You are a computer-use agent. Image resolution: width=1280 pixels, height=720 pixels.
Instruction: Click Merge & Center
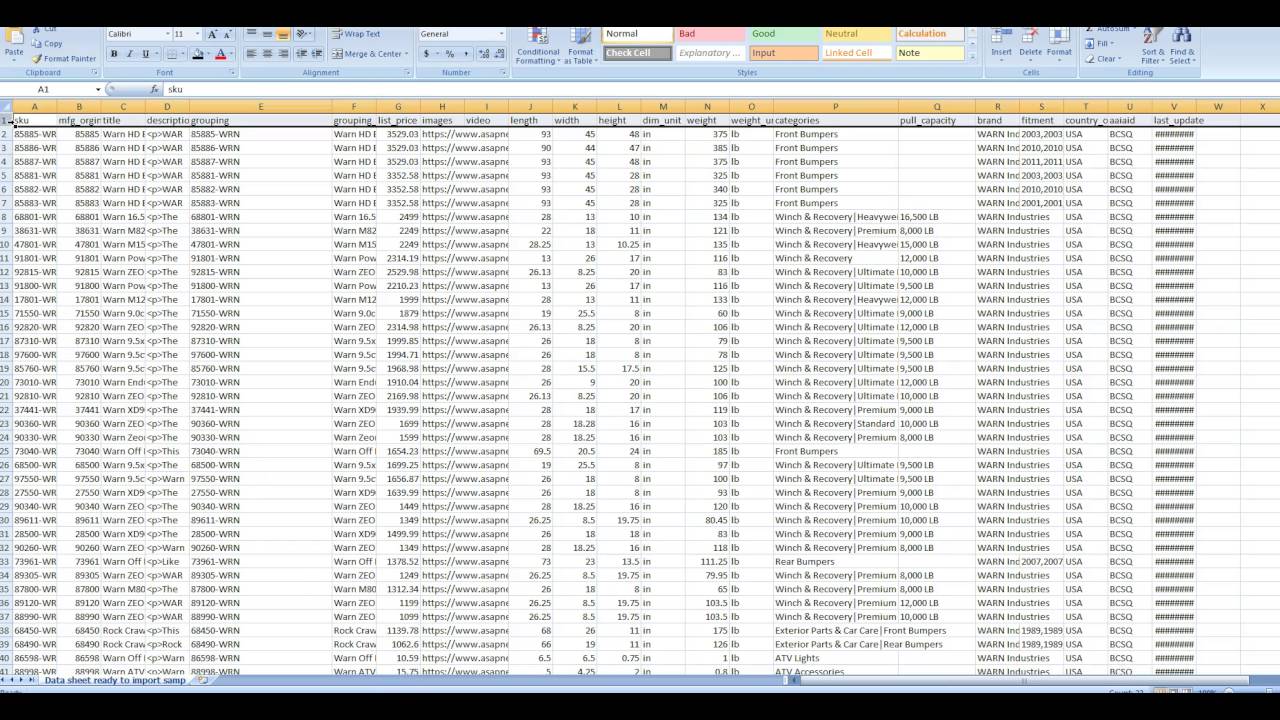(368, 54)
